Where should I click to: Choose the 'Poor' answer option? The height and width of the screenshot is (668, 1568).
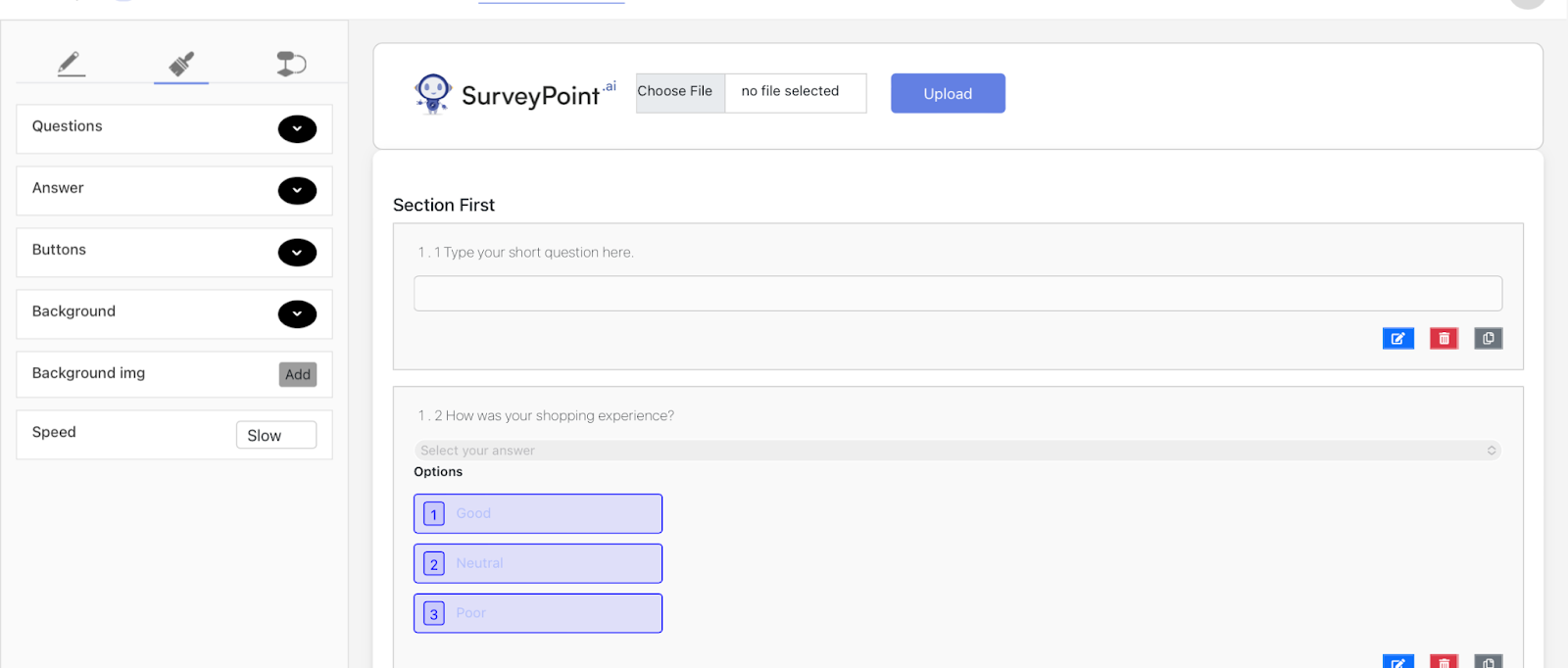point(538,613)
